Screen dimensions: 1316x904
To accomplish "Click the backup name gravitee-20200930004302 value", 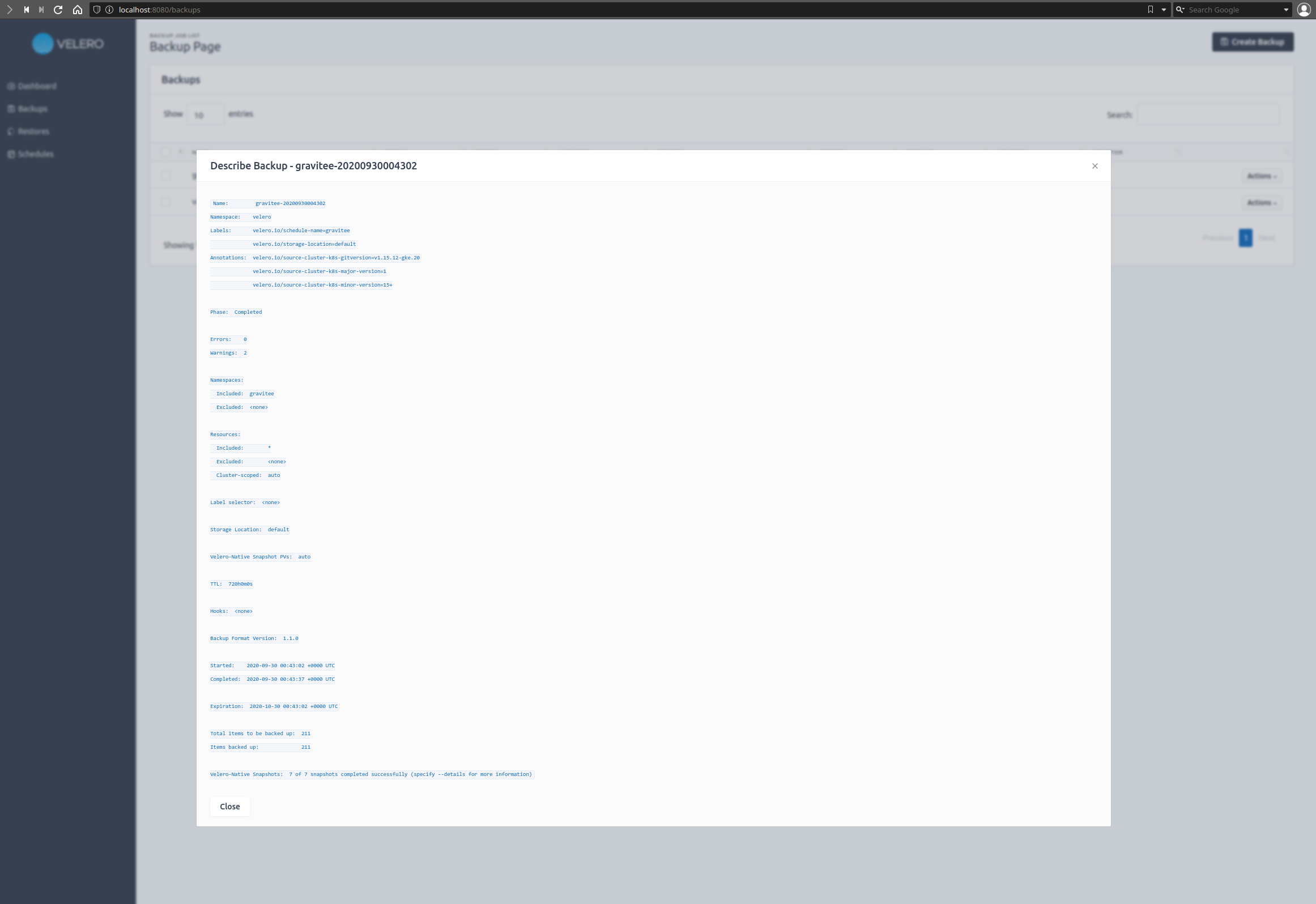I will (290, 203).
